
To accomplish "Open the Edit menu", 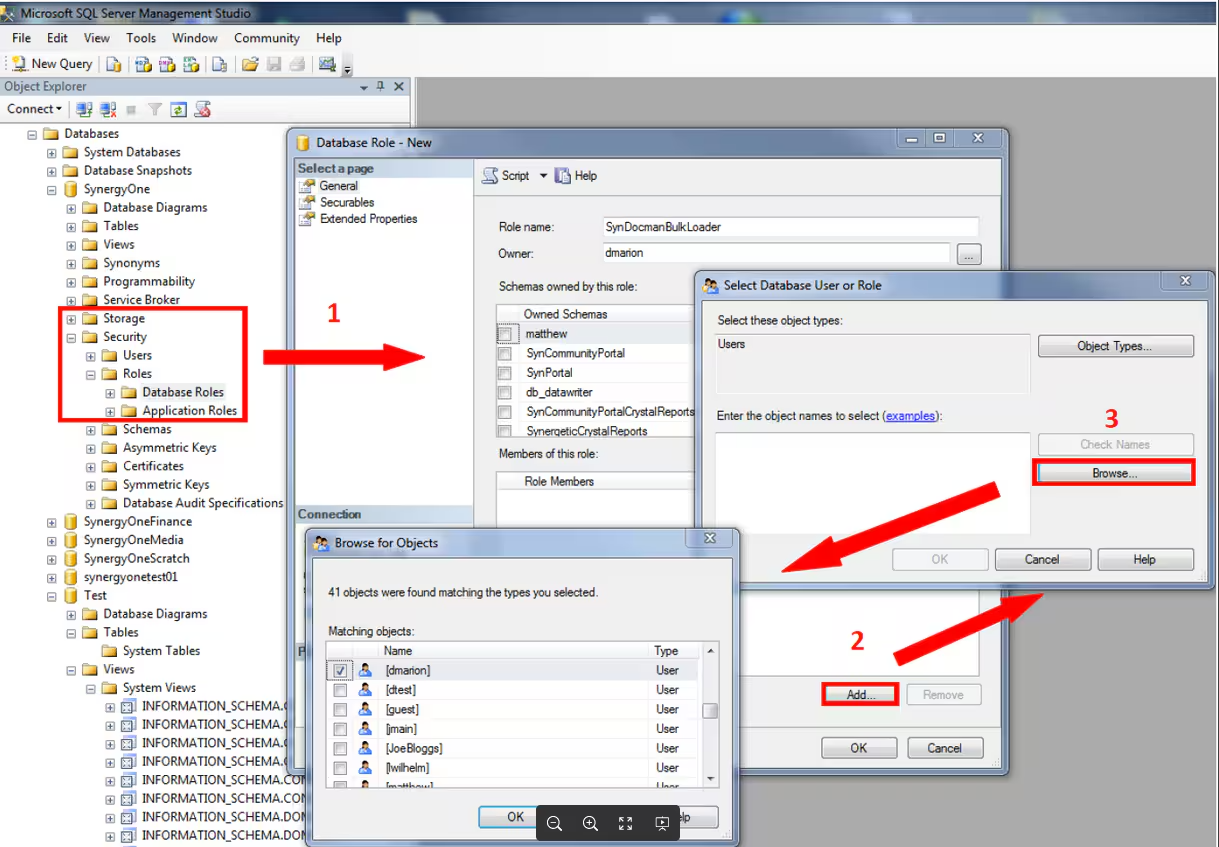I will 57,38.
